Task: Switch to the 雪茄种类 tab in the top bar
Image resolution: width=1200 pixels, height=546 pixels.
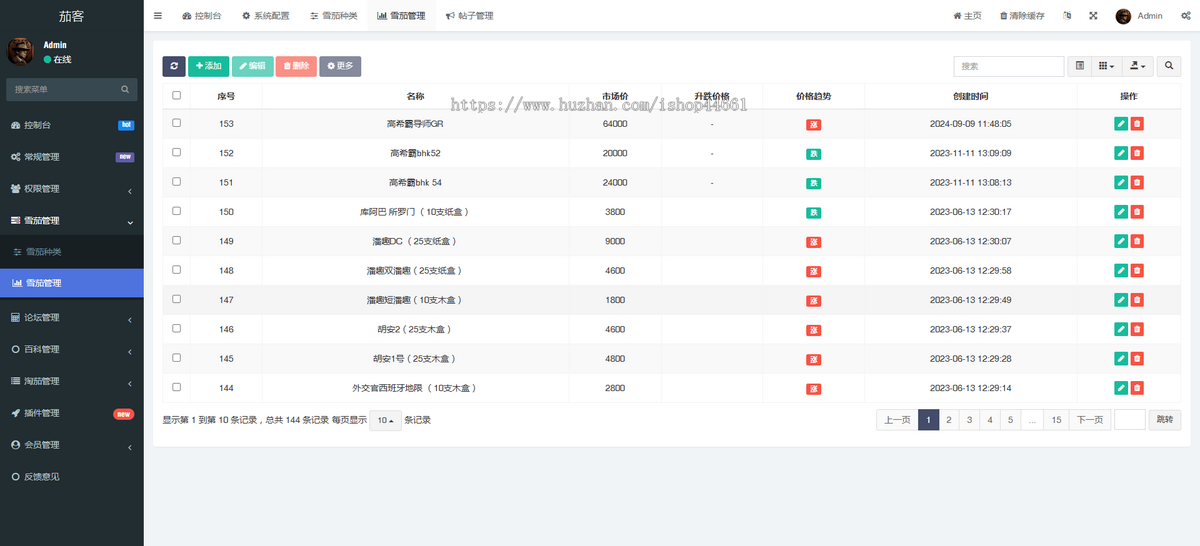Action: click(333, 16)
